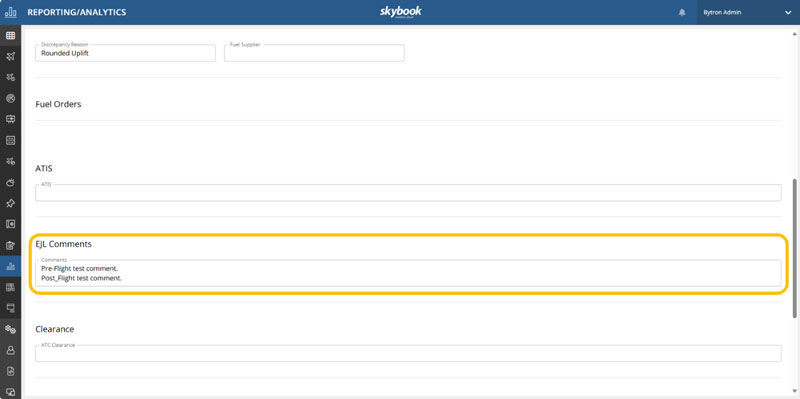The image size is (800, 399).
Task: Click the ATIS text field
Action: click(x=408, y=192)
